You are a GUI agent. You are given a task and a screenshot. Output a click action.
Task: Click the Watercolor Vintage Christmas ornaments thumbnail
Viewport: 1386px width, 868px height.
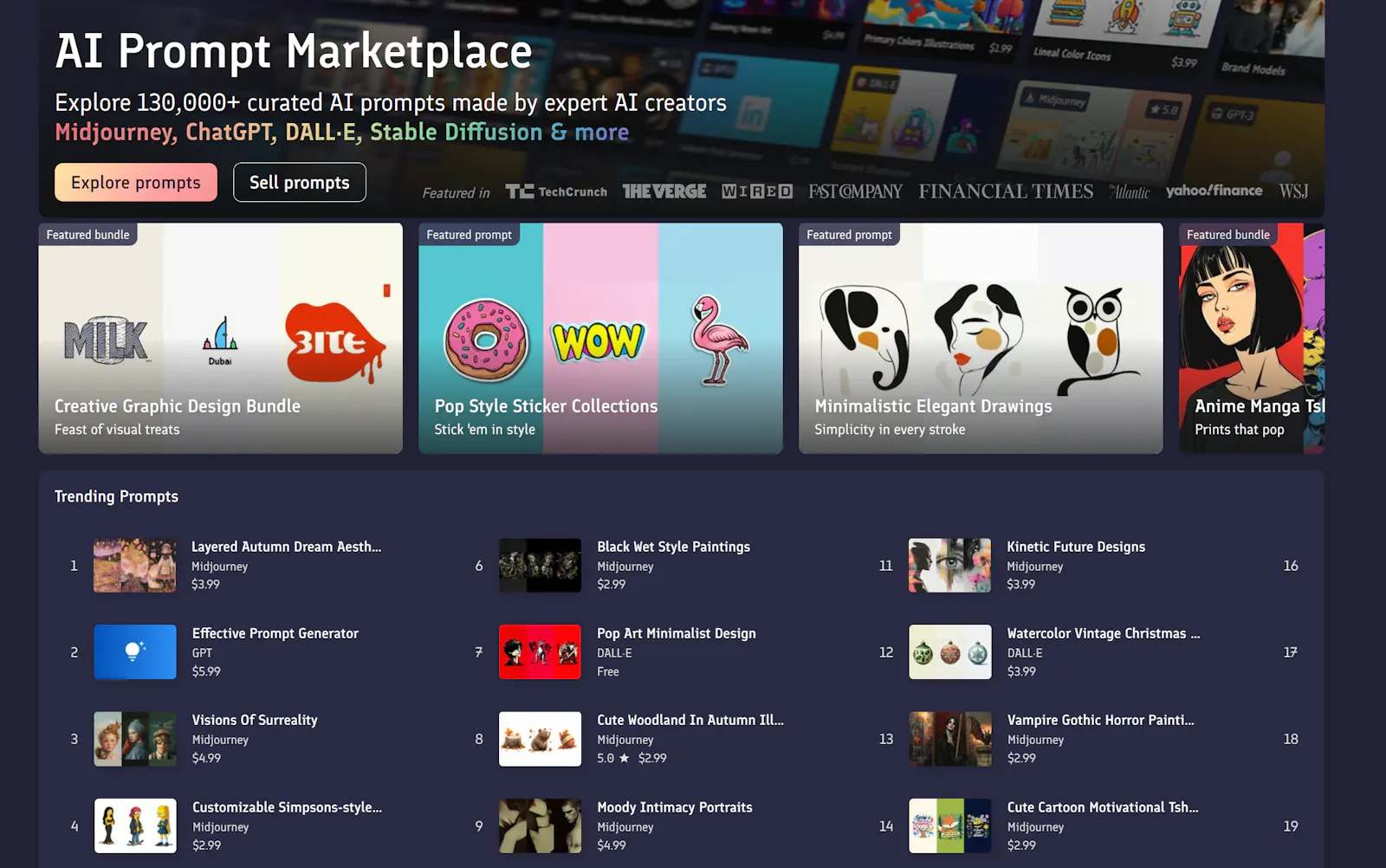pos(949,652)
